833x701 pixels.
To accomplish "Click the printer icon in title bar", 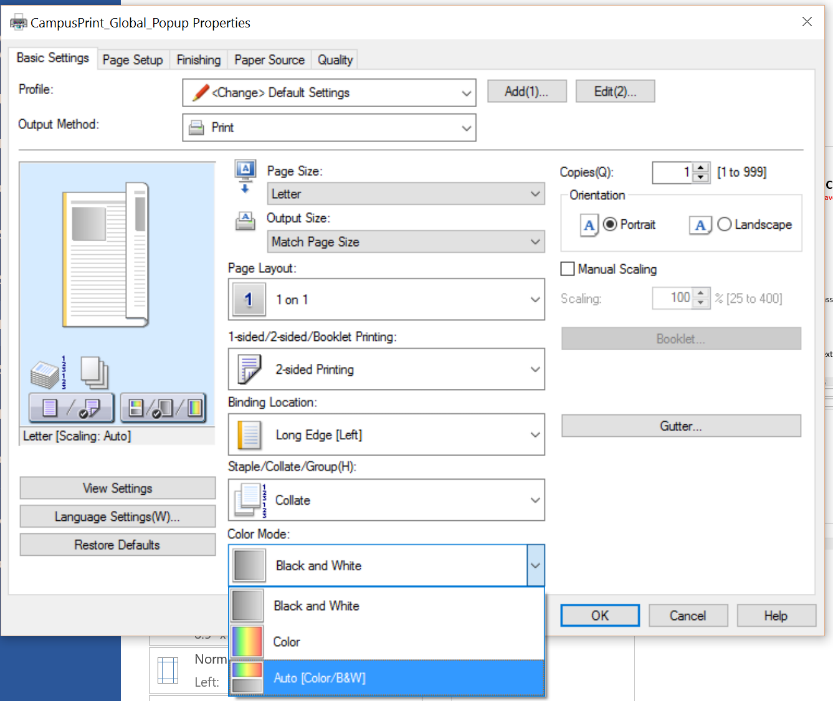I will coord(18,23).
